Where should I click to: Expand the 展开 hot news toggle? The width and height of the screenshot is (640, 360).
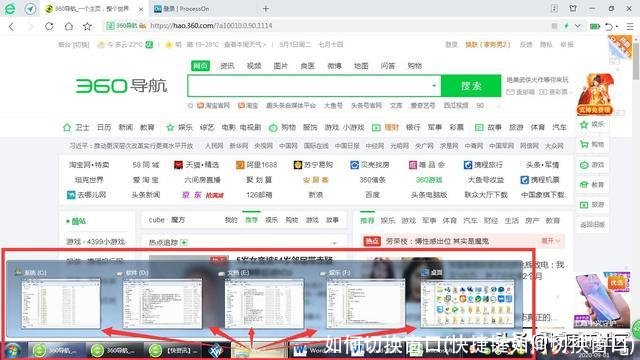tap(551, 241)
